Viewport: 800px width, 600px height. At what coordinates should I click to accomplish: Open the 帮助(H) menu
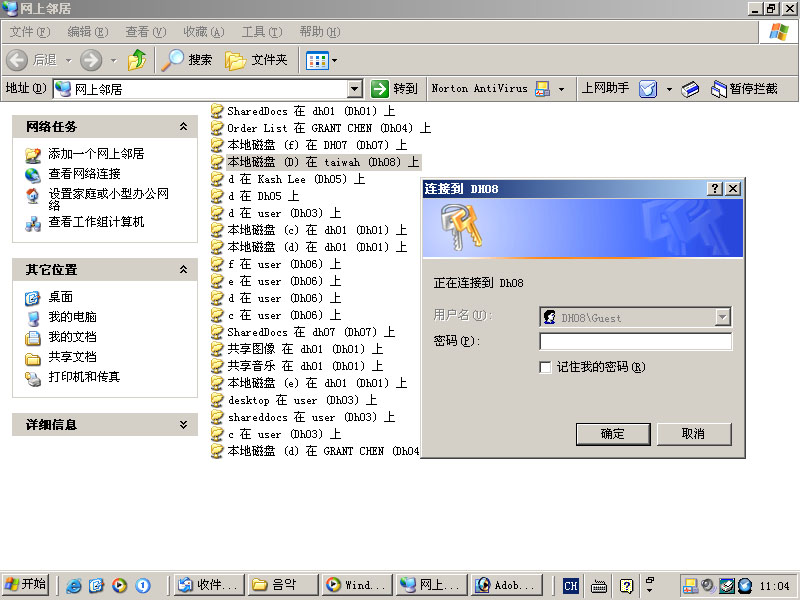click(x=320, y=32)
